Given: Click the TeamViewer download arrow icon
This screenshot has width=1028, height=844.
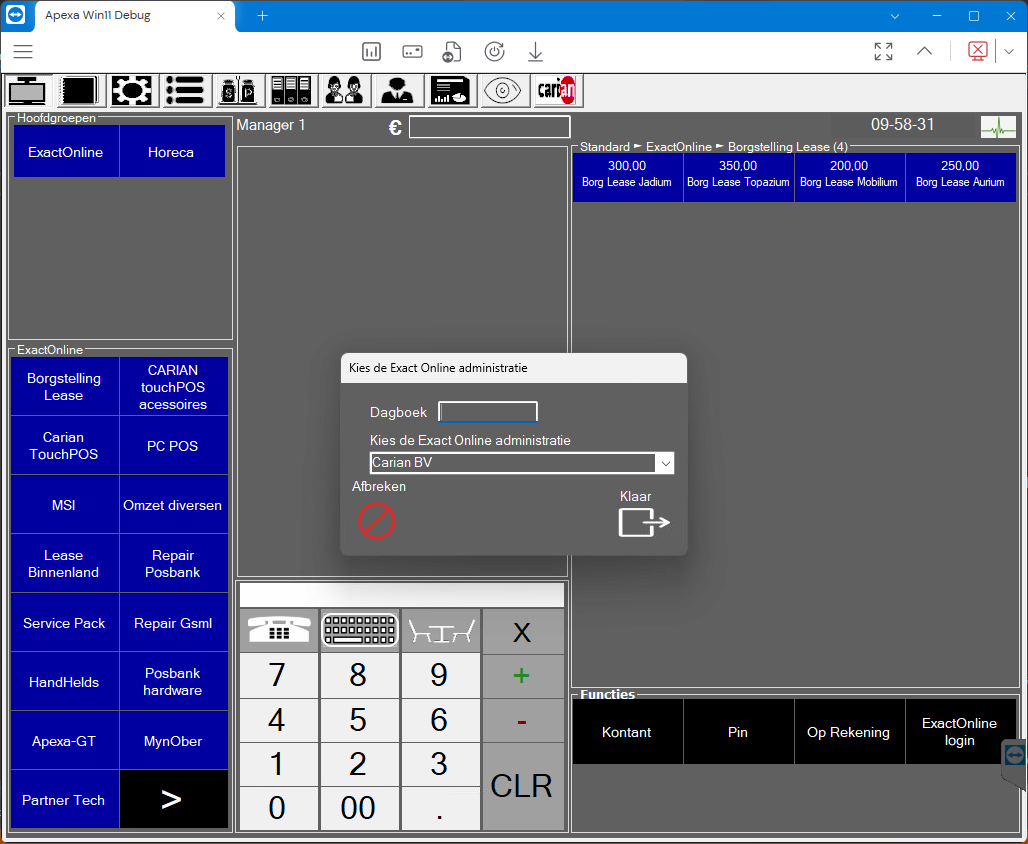Looking at the screenshot, I should [x=535, y=51].
